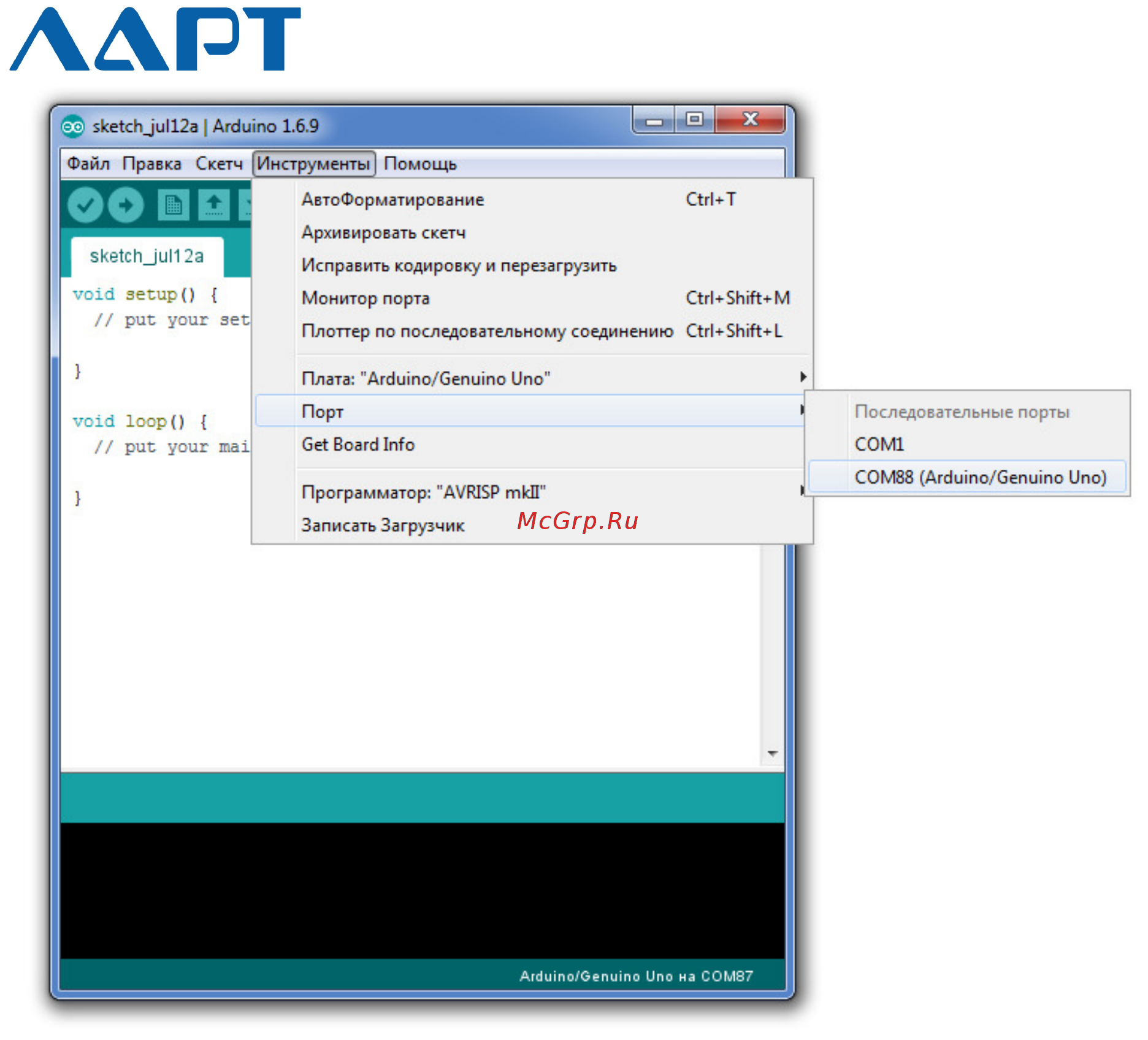The height and width of the screenshot is (1040, 1148).
Task: Minimize the Arduino window
Action: (654, 120)
